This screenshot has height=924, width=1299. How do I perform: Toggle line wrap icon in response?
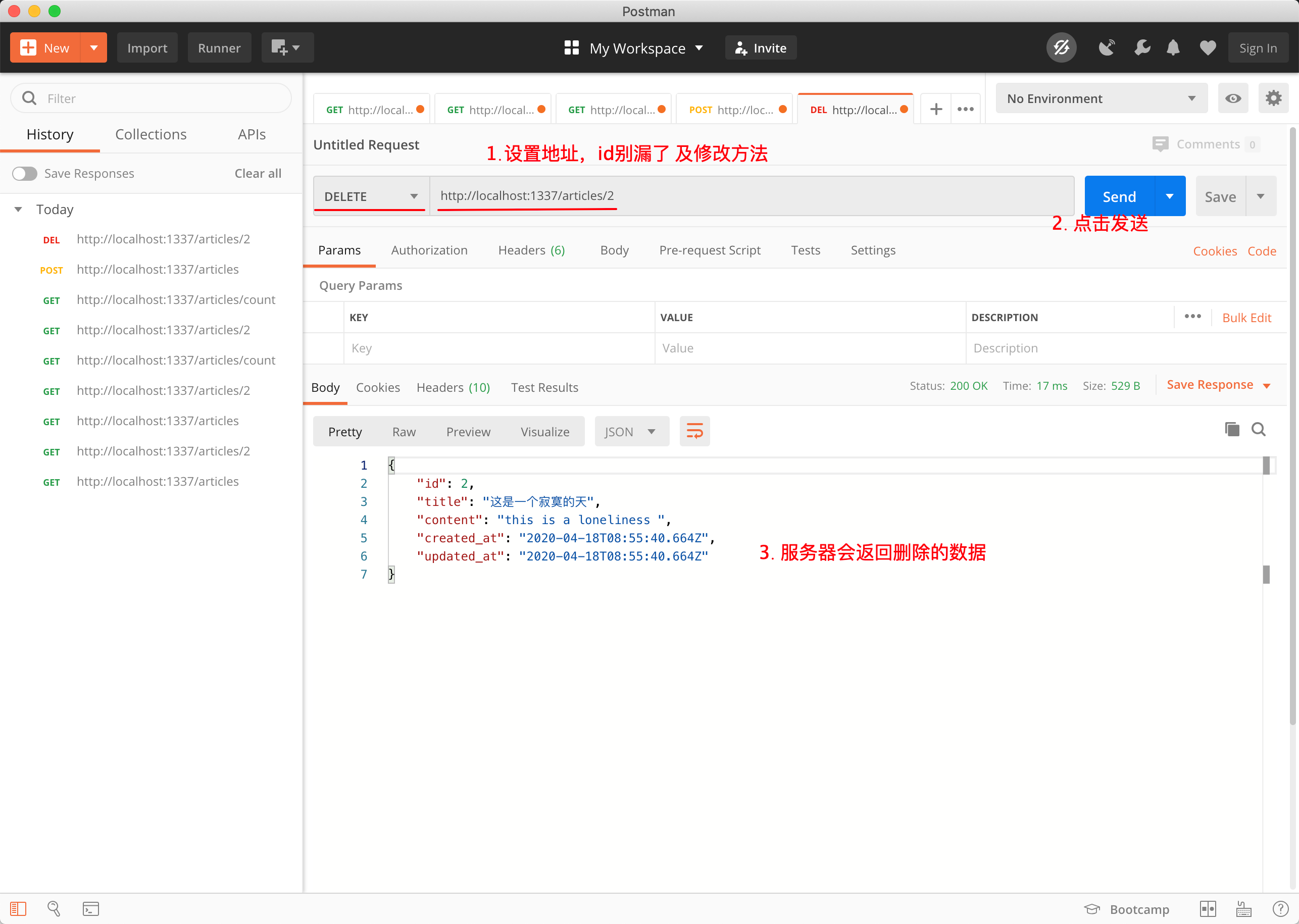point(694,431)
